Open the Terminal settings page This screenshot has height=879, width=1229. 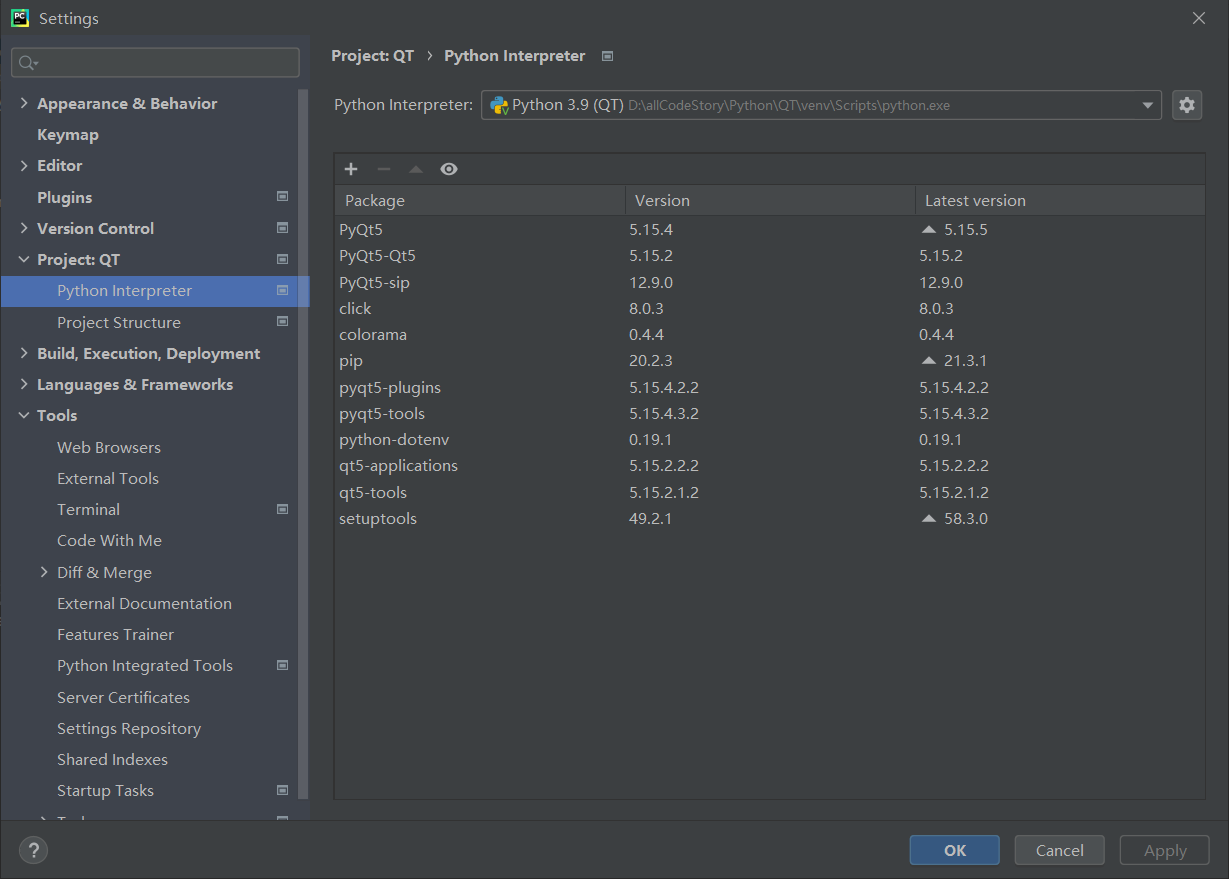[88, 509]
